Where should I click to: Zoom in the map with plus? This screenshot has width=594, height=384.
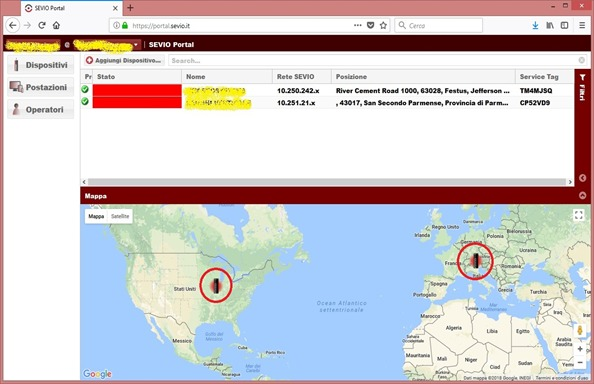pos(580,349)
